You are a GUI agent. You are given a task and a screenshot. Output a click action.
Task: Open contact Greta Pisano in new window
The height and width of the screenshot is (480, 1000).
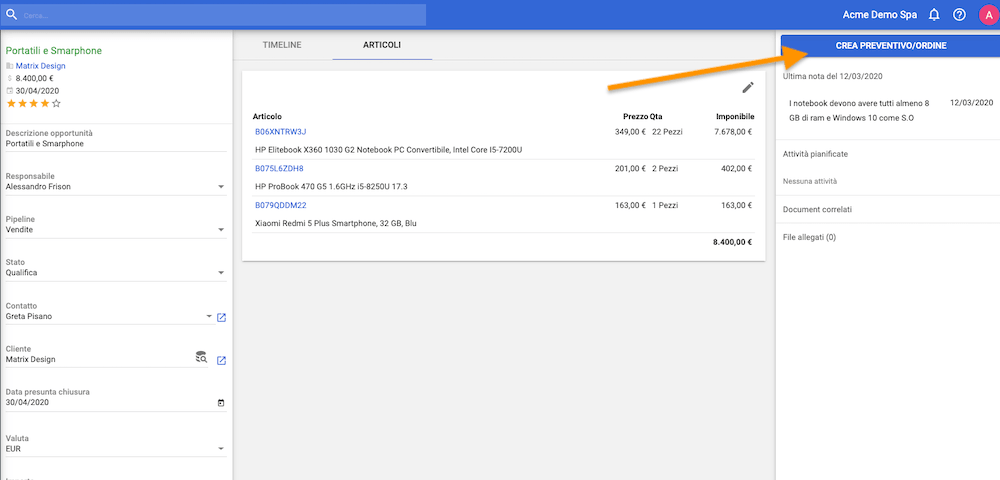221,317
